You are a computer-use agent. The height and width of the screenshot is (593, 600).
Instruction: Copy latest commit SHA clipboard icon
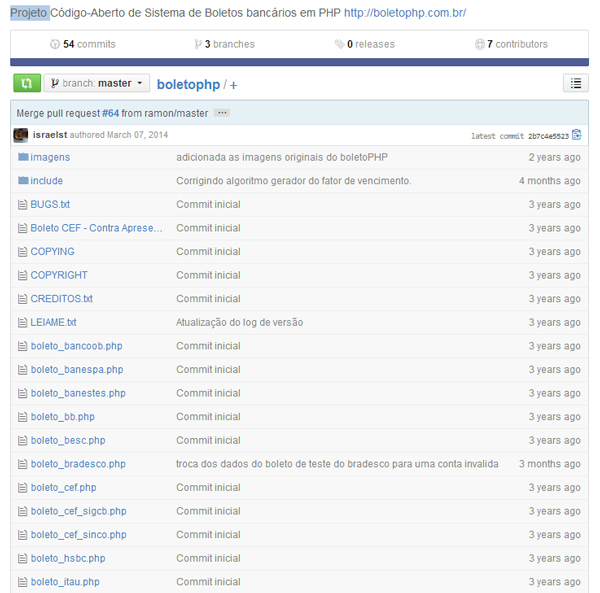point(576,135)
